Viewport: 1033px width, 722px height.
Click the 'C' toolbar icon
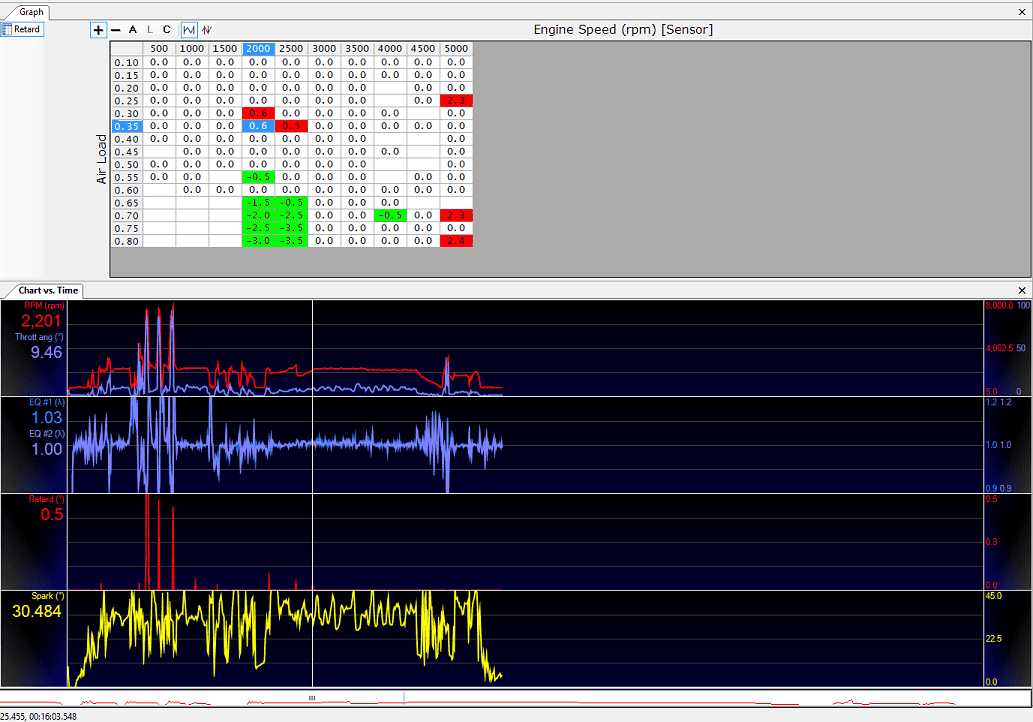167,30
